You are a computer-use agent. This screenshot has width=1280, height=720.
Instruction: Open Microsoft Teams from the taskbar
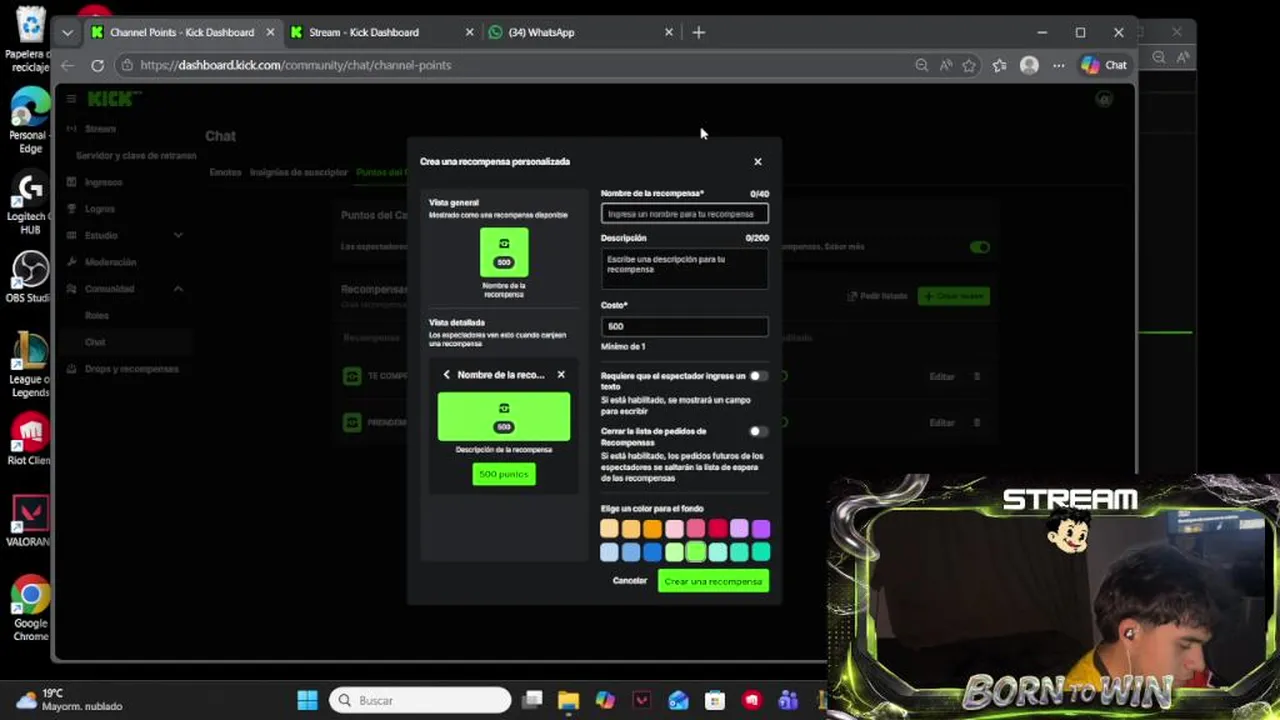pyautogui.click(x=788, y=700)
